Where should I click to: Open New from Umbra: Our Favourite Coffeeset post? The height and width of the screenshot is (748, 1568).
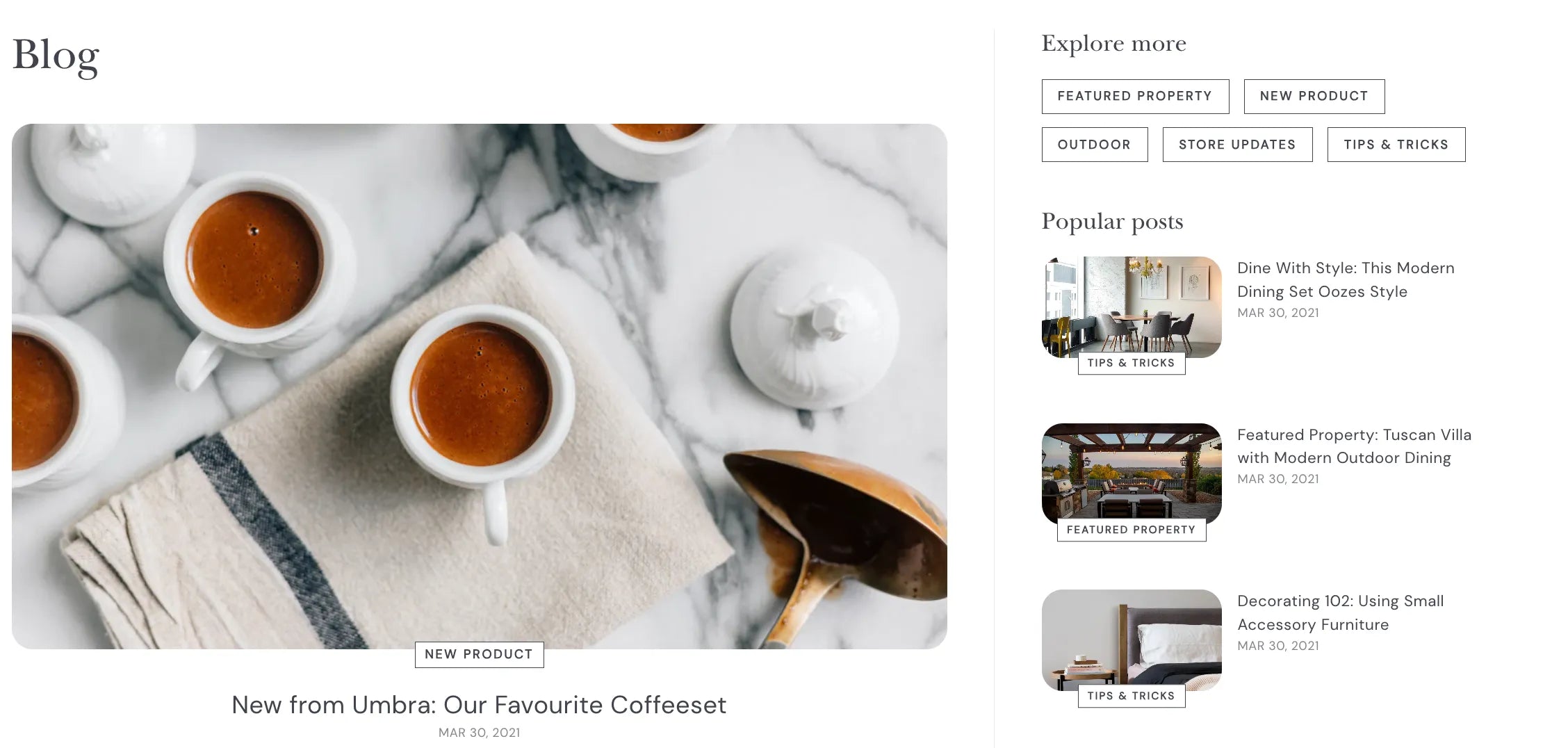(x=480, y=705)
